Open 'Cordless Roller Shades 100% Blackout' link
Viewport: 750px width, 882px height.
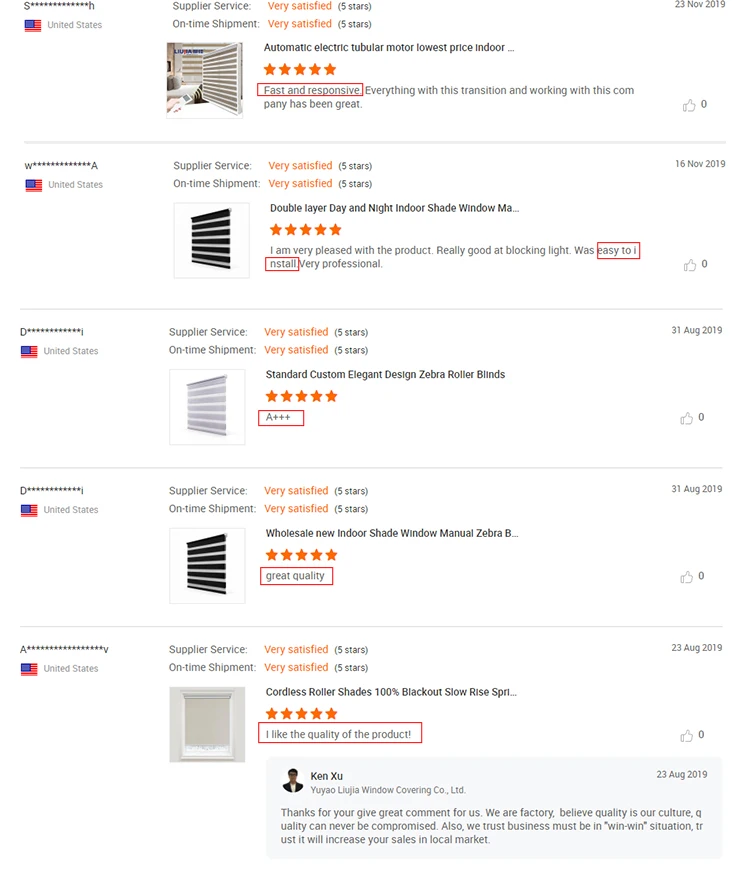(391, 691)
